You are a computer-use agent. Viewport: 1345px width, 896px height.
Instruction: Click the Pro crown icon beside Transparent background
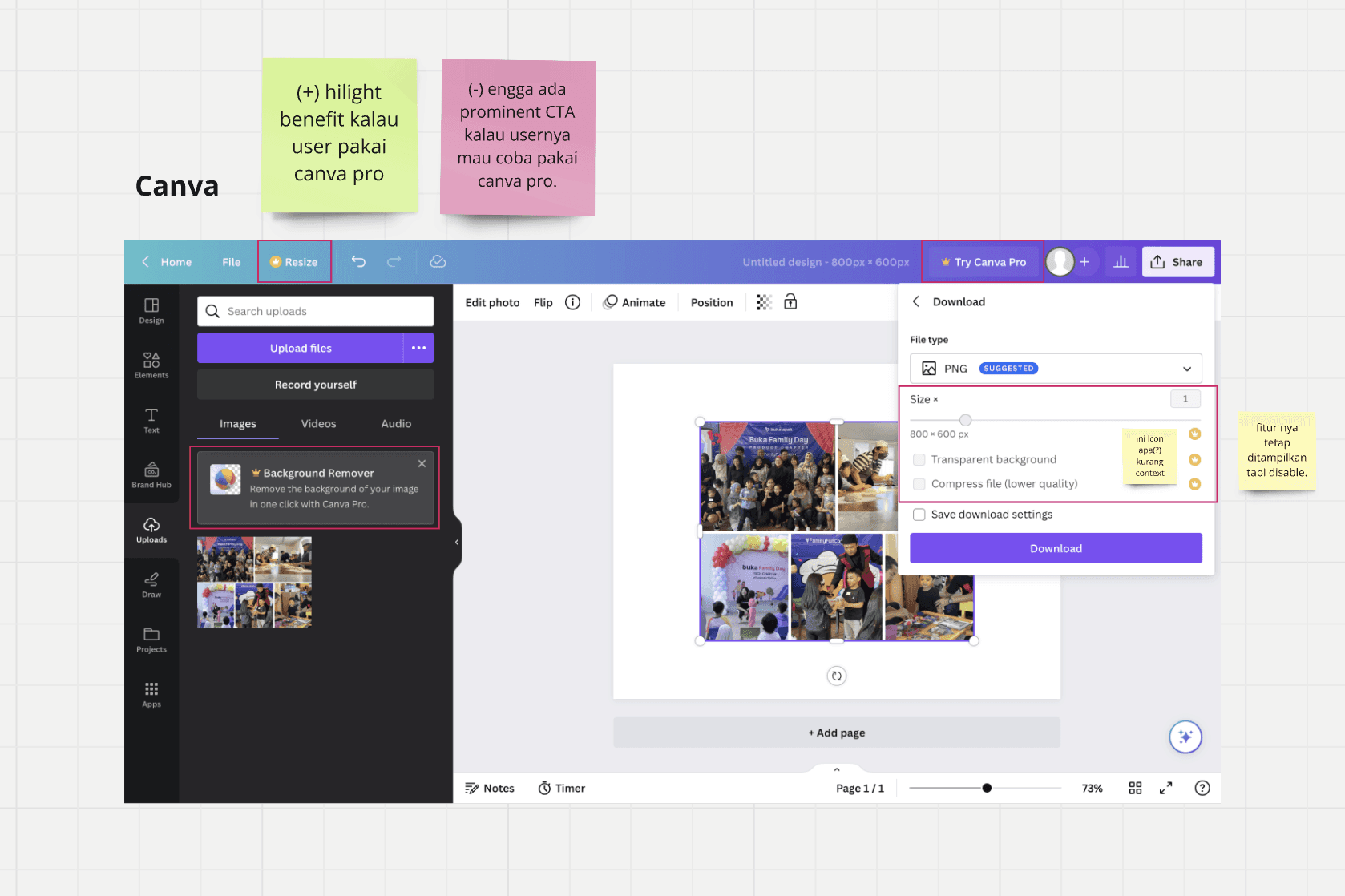click(1194, 459)
